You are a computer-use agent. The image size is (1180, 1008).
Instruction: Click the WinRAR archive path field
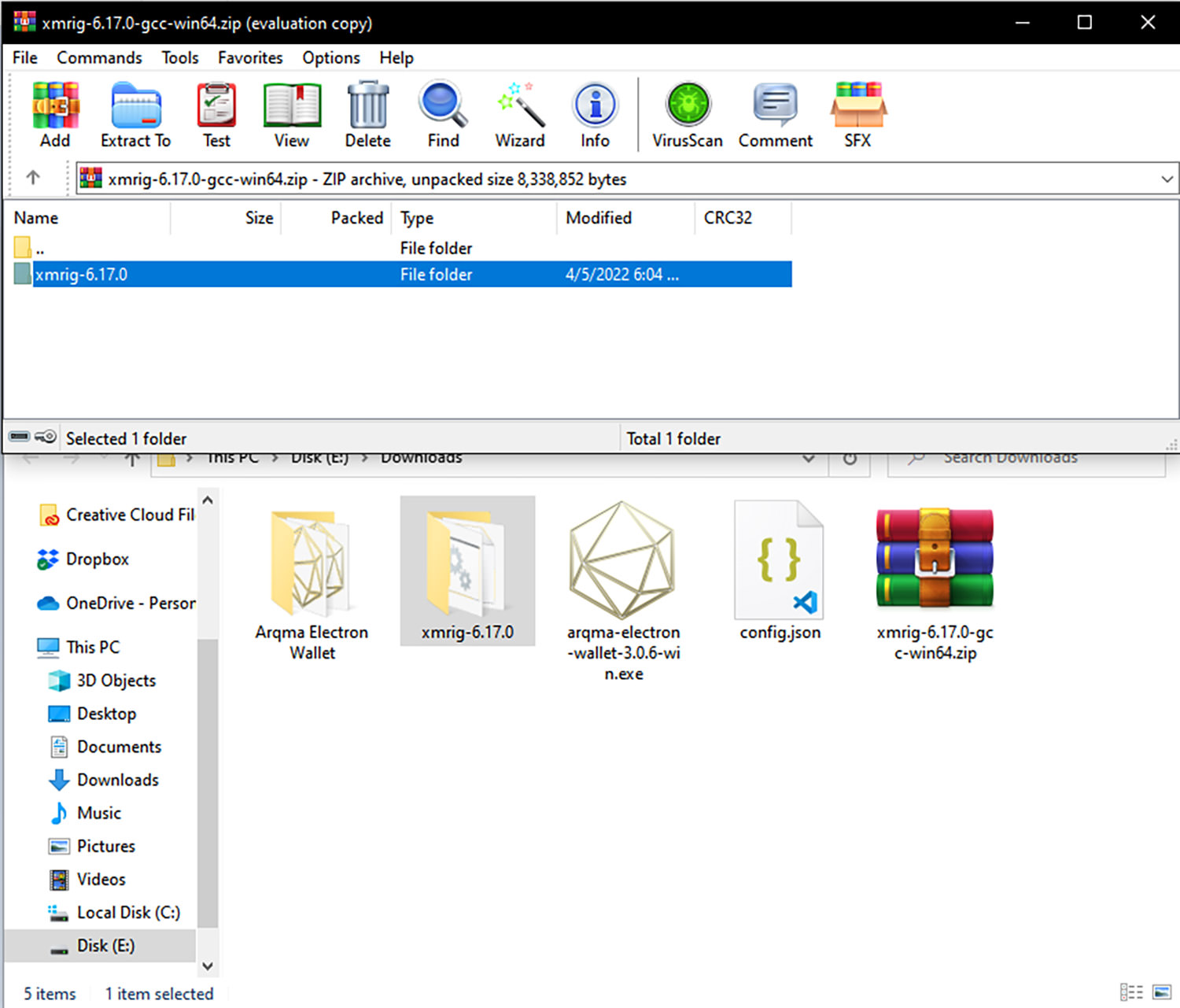click(627, 179)
